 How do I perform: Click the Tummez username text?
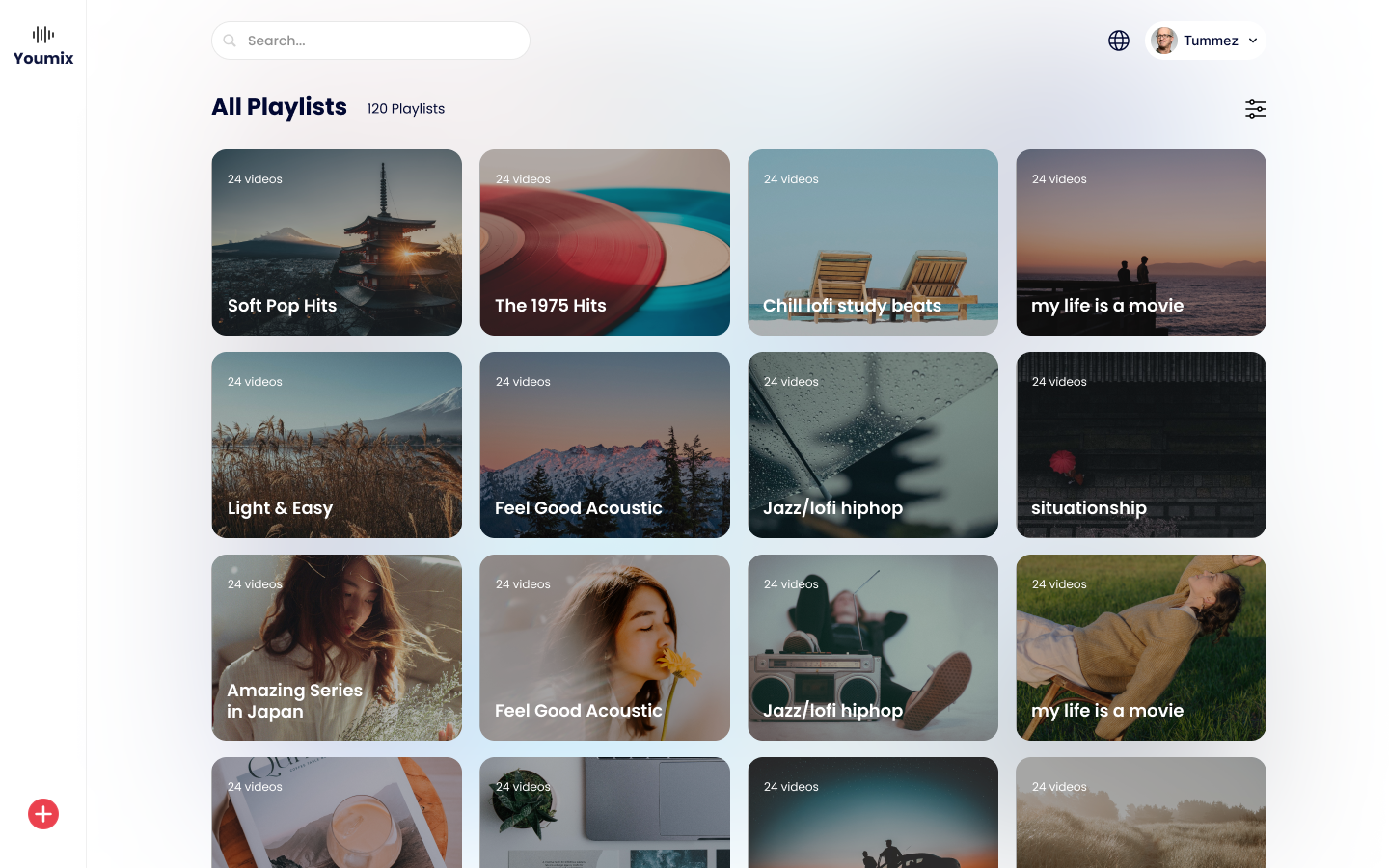[1211, 41]
